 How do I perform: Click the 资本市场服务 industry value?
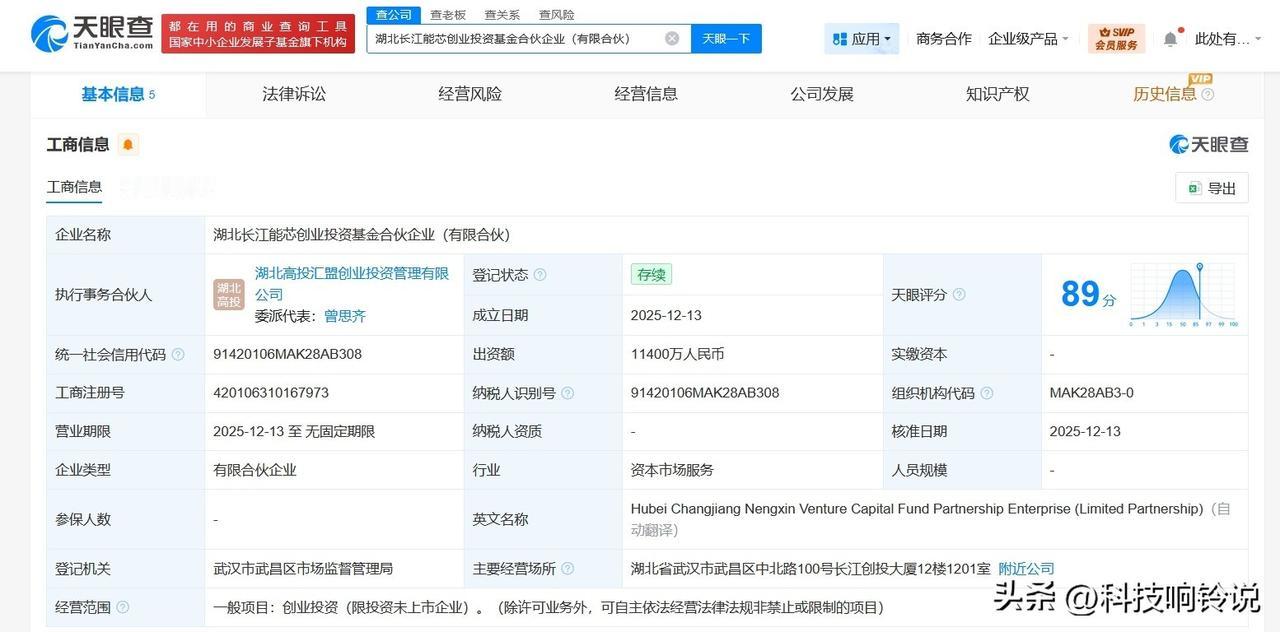point(672,470)
